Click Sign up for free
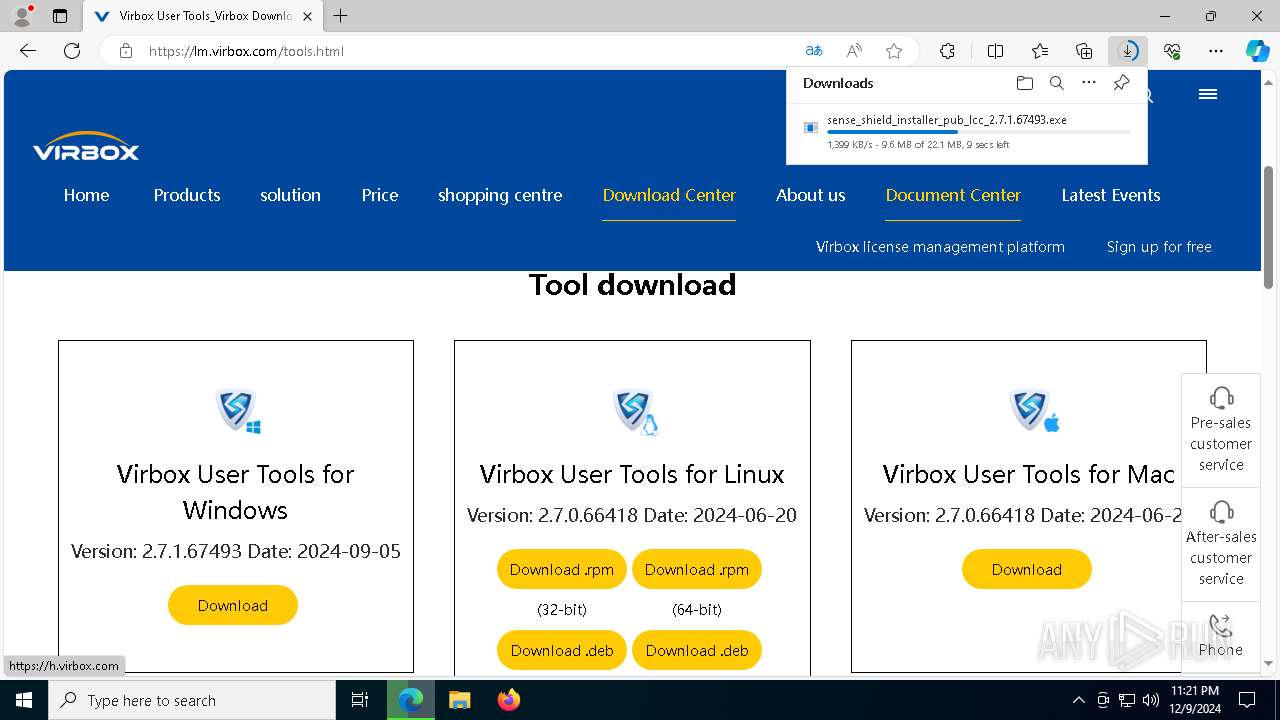Viewport: 1280px width, 720px height. coord(1159,247)
